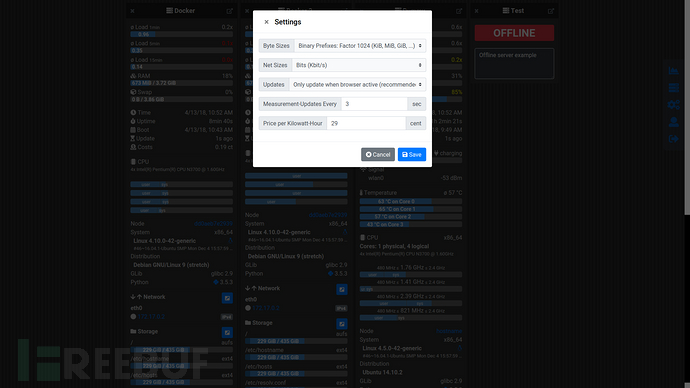Click the Docker Swap usage bar

tap(181, 99)
